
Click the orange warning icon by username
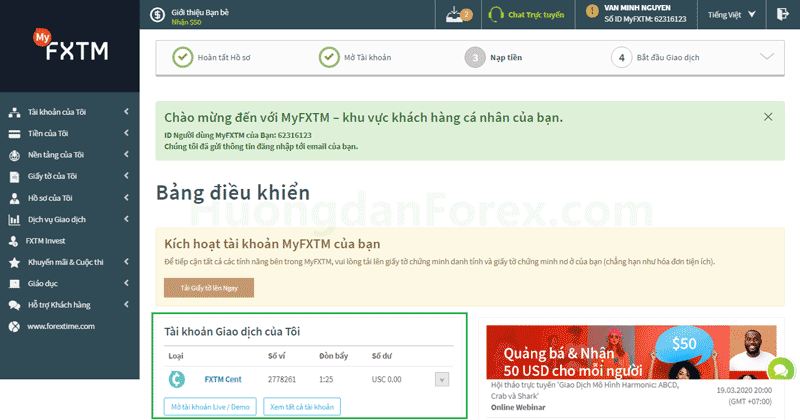tap(592, 11)
